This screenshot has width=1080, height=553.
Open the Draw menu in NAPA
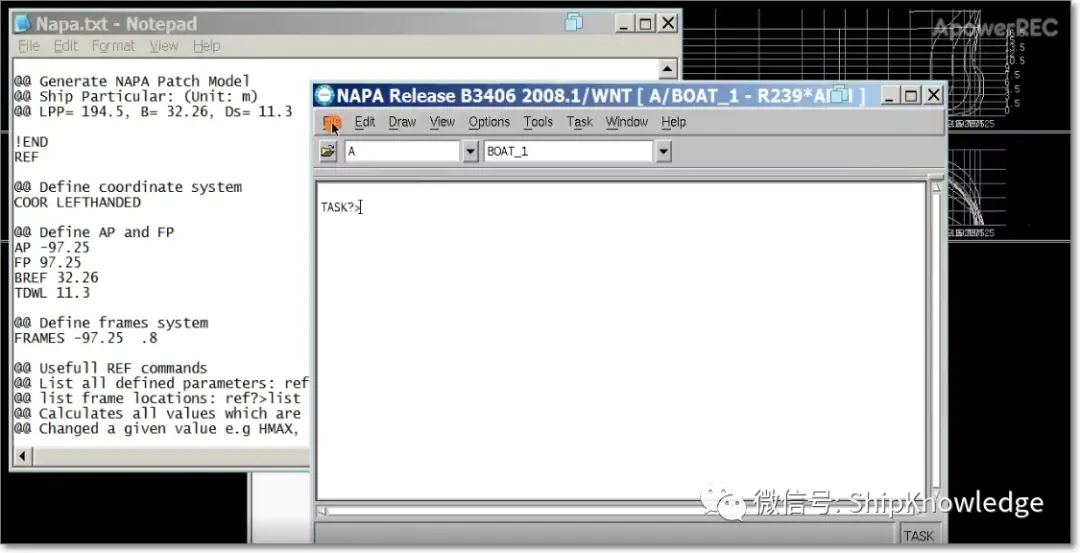pos(402,122)
